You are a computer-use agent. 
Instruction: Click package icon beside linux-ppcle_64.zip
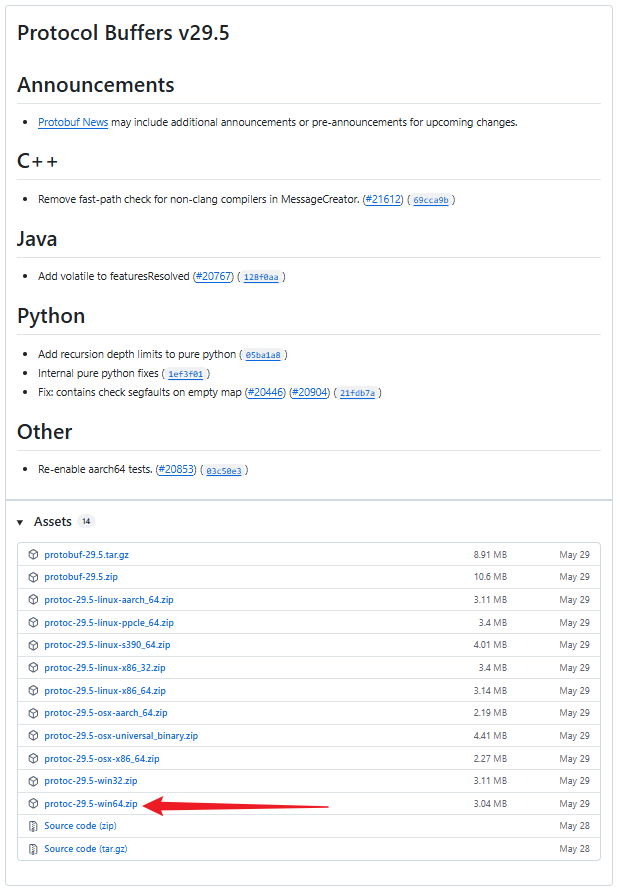33,623
